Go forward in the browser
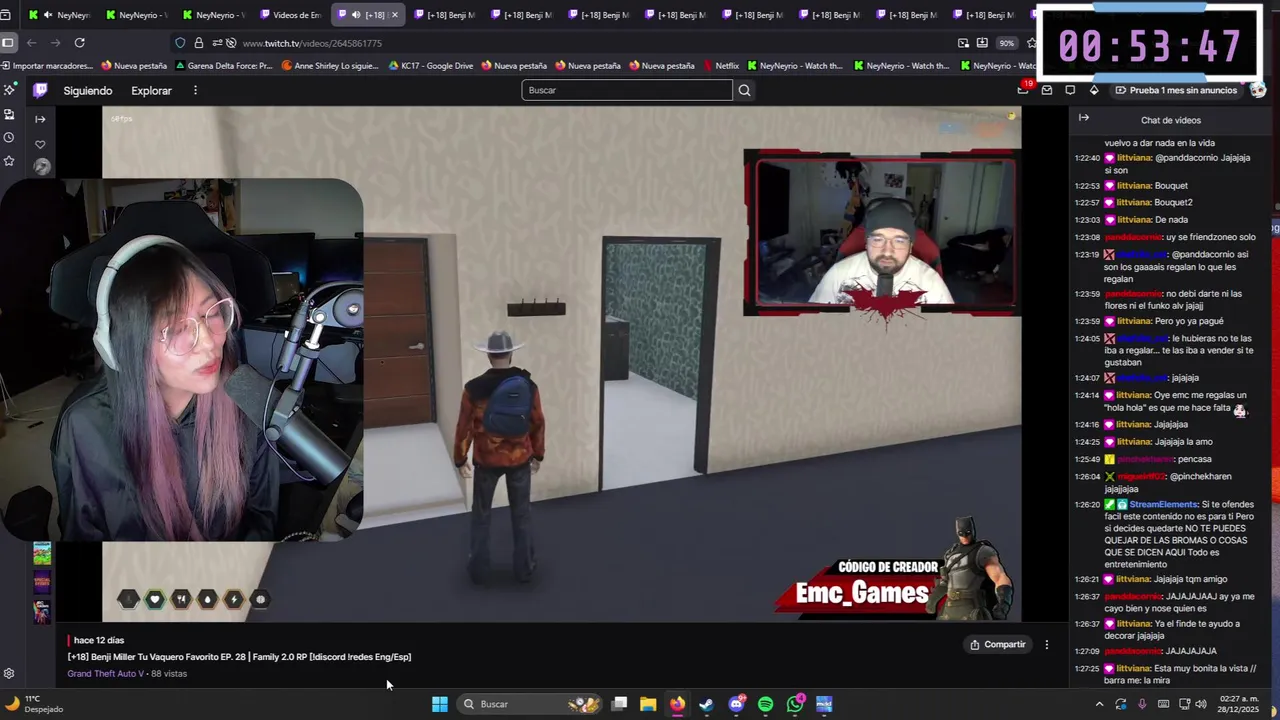 tap(55, 43)
